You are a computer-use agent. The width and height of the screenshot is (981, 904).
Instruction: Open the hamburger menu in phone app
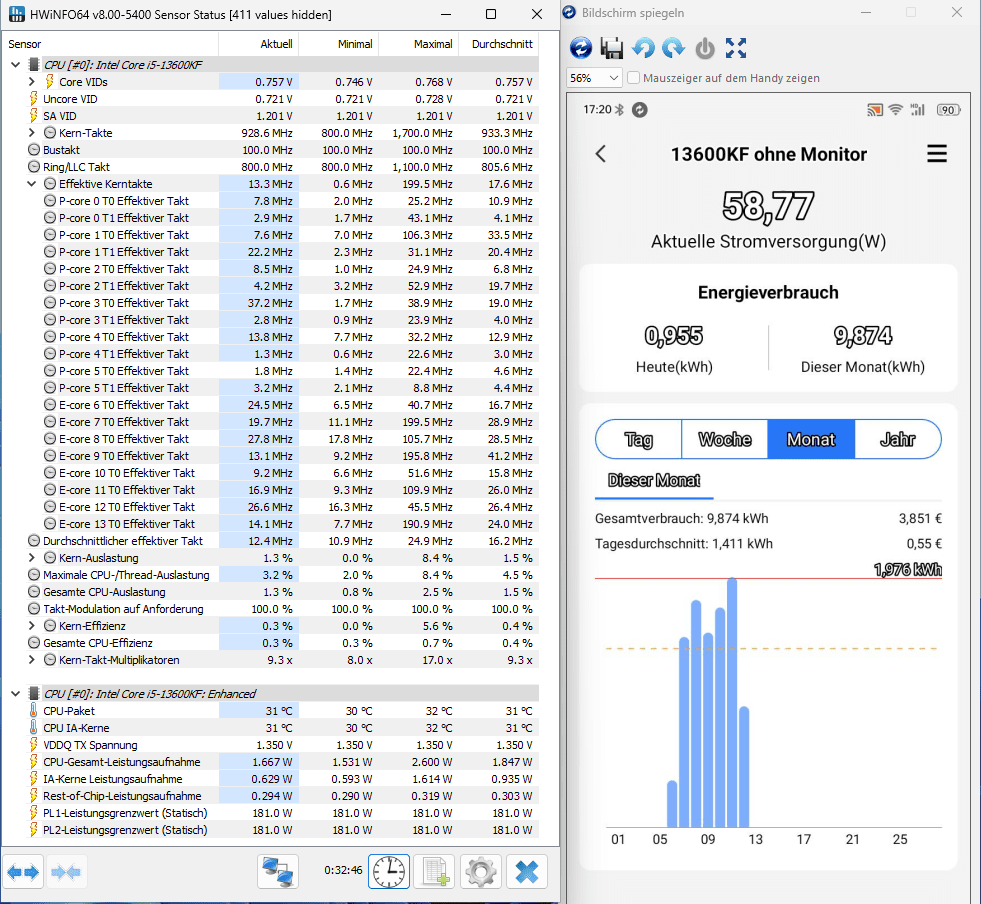point(937,154)
